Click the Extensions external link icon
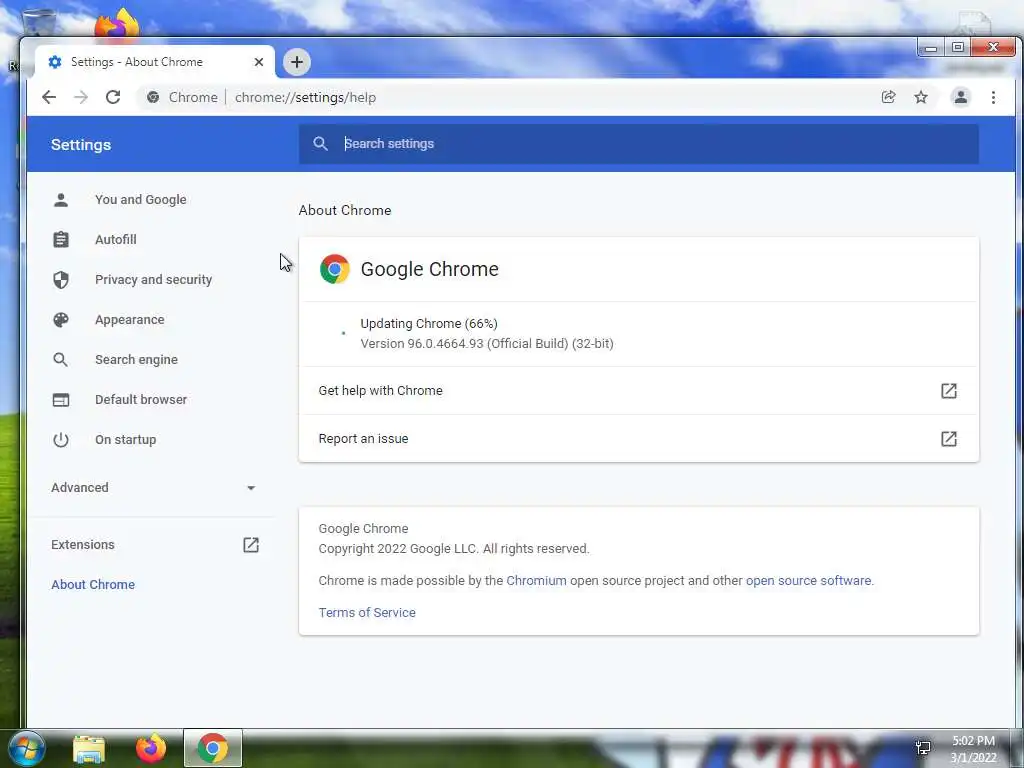1024x768 pixels. point(251,545)
